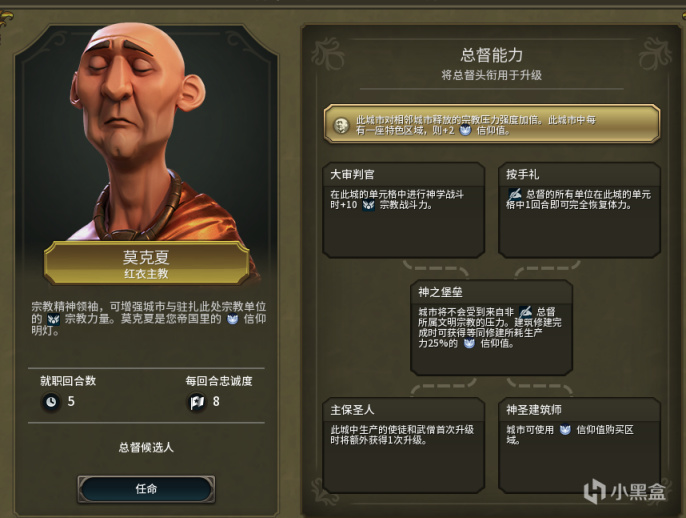Click the flag loyalty icon under 每回合忠诚度
This screenshot has height=518, width=686.
coord(197,402)
